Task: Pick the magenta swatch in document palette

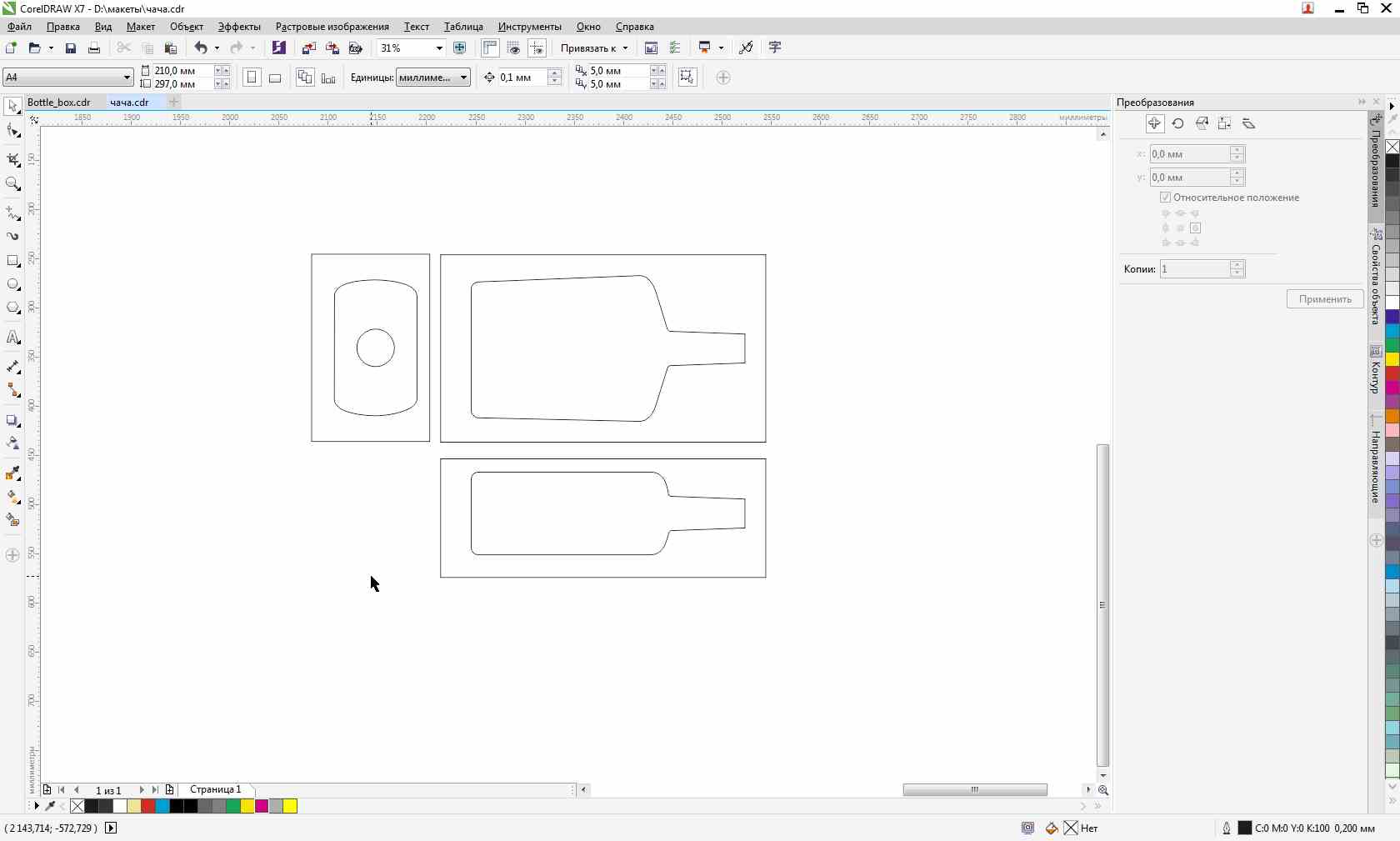Action: coord(261,806)
